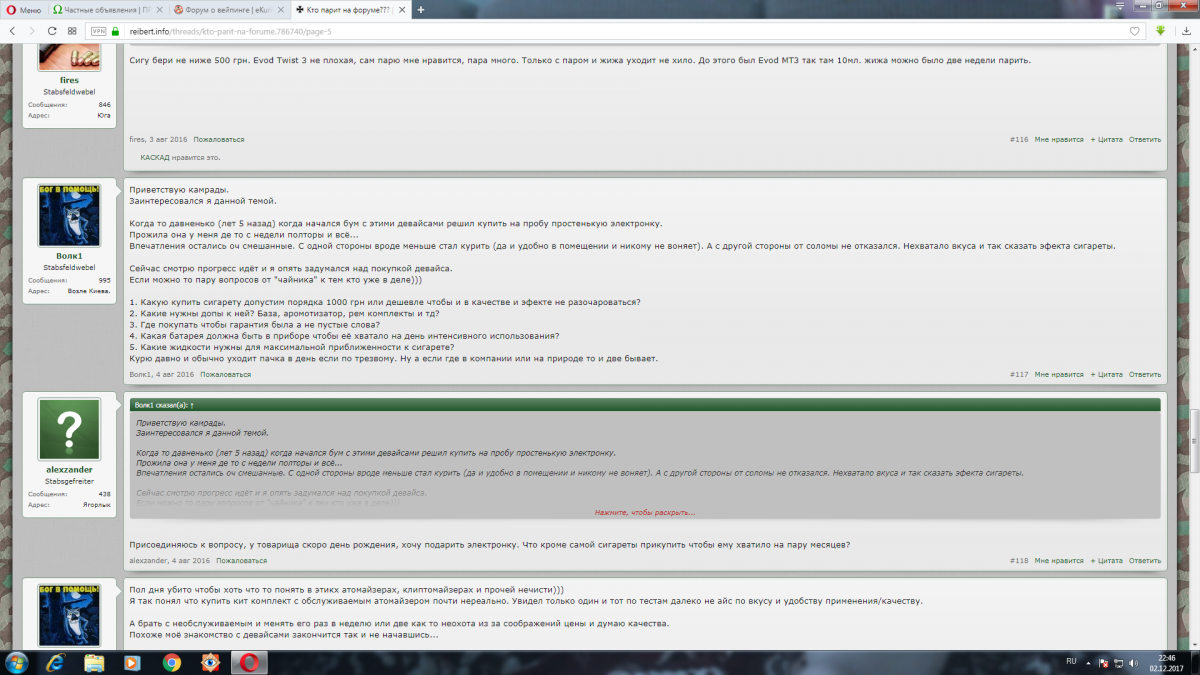The height and width of the screenshot is (675, 1200).
Task: Open КАСКАД user who liked the post
Action: [155, 157]
